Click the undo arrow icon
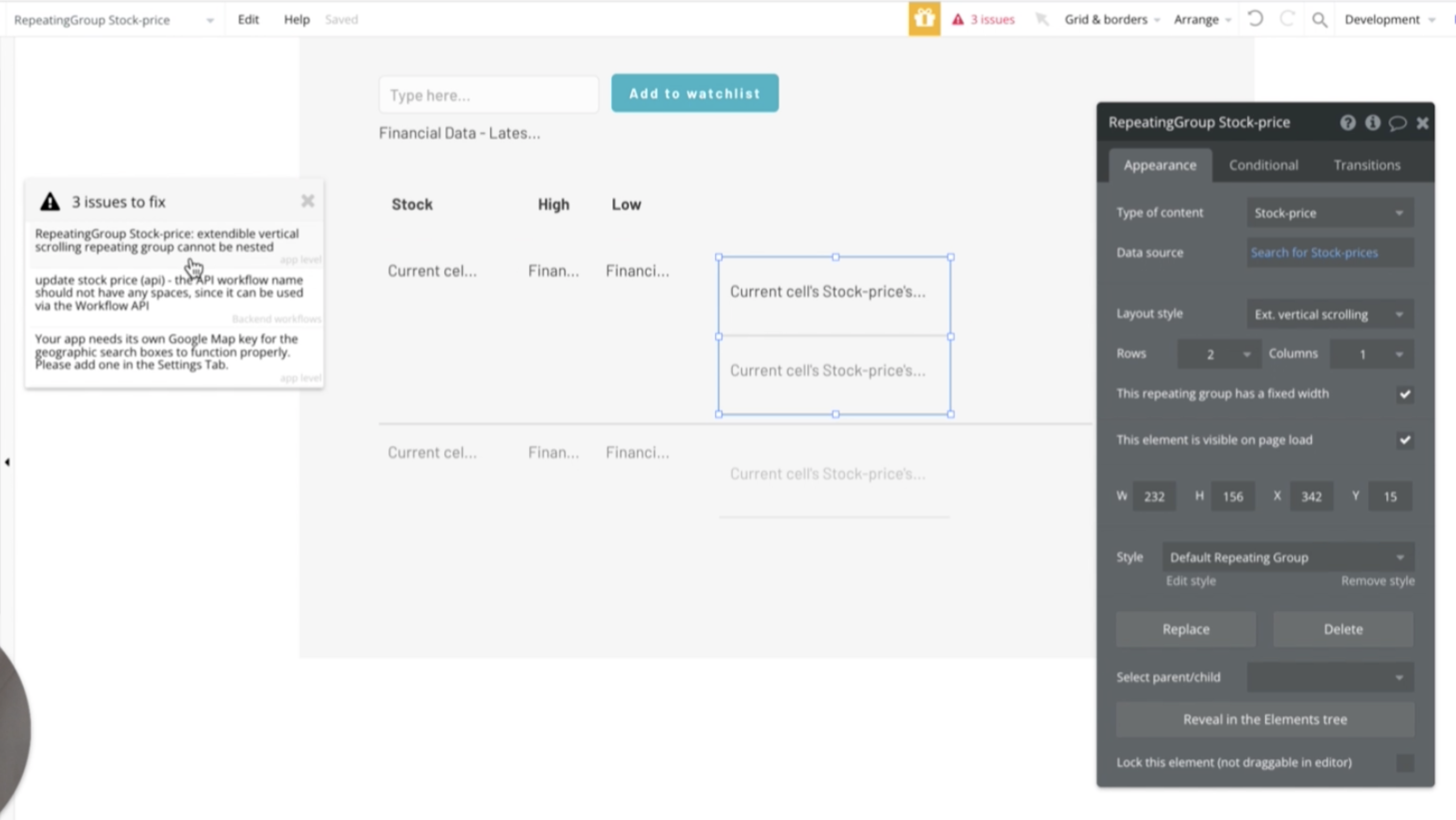The width and height of the screenshot is (1456, 820). (1255, 19)
